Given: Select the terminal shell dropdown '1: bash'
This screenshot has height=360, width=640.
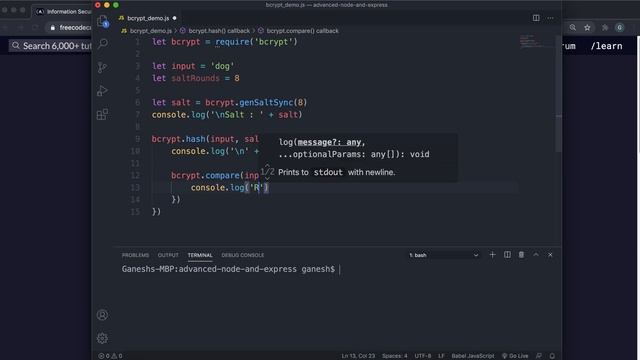Looking at the screenshot, I should [x=444, y=255].
